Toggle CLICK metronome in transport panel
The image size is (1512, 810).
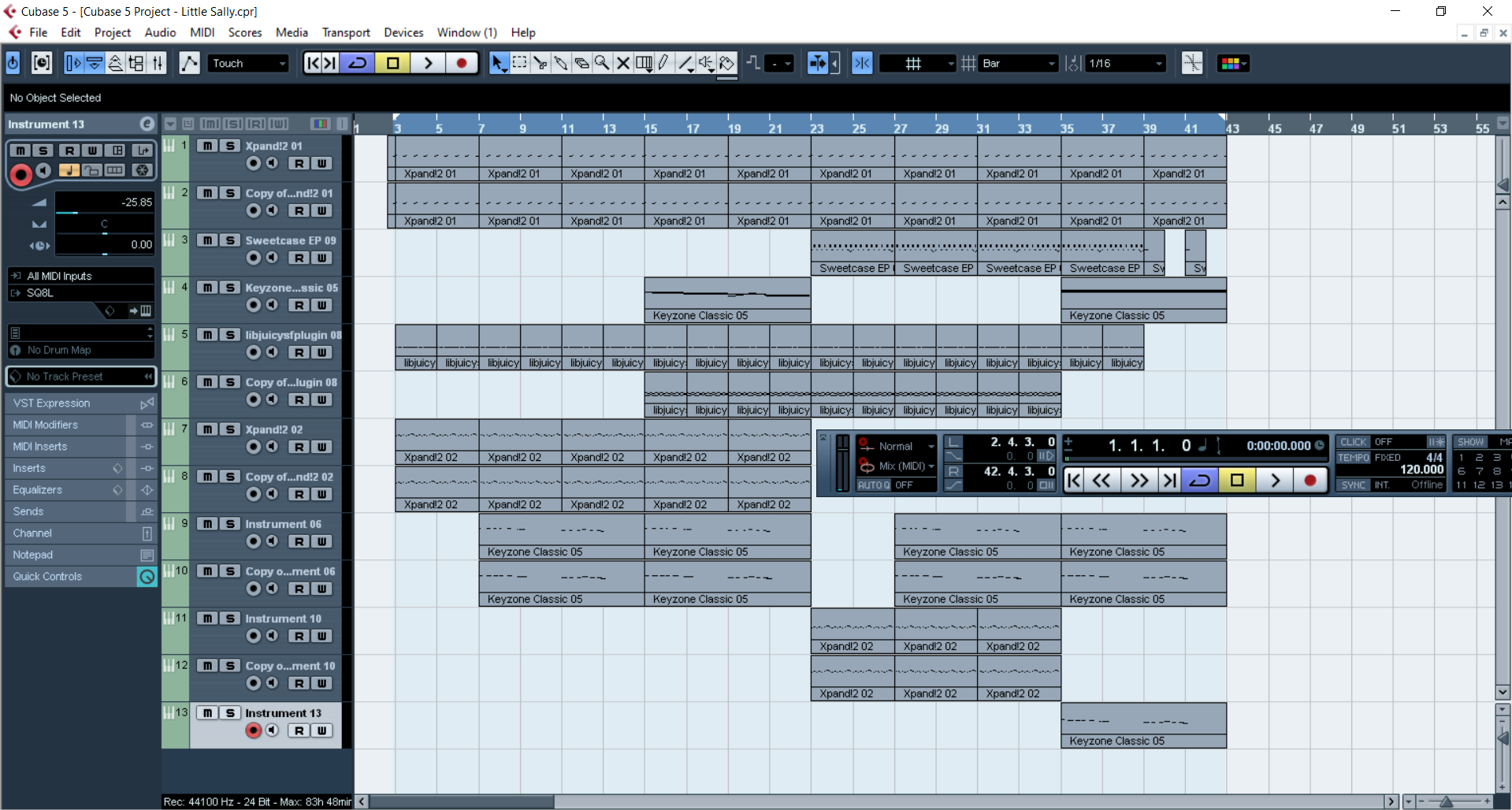[1354, 442]
